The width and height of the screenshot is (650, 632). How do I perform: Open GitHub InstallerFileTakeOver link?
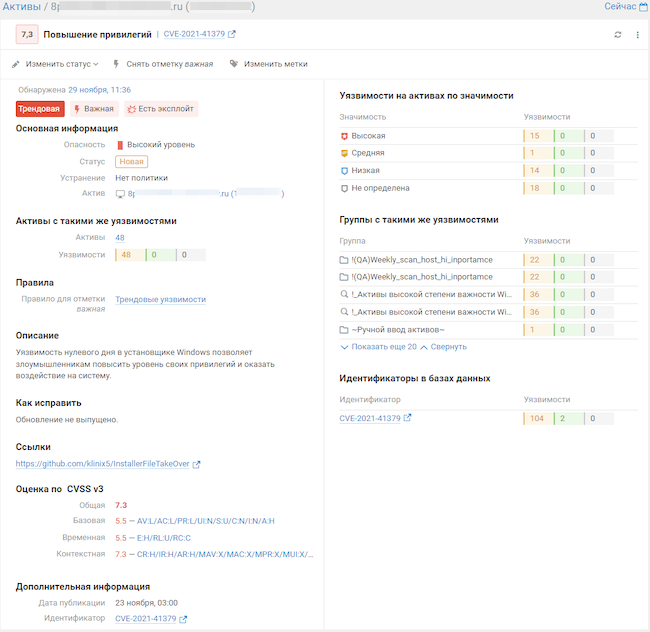(x=102, y=464)
